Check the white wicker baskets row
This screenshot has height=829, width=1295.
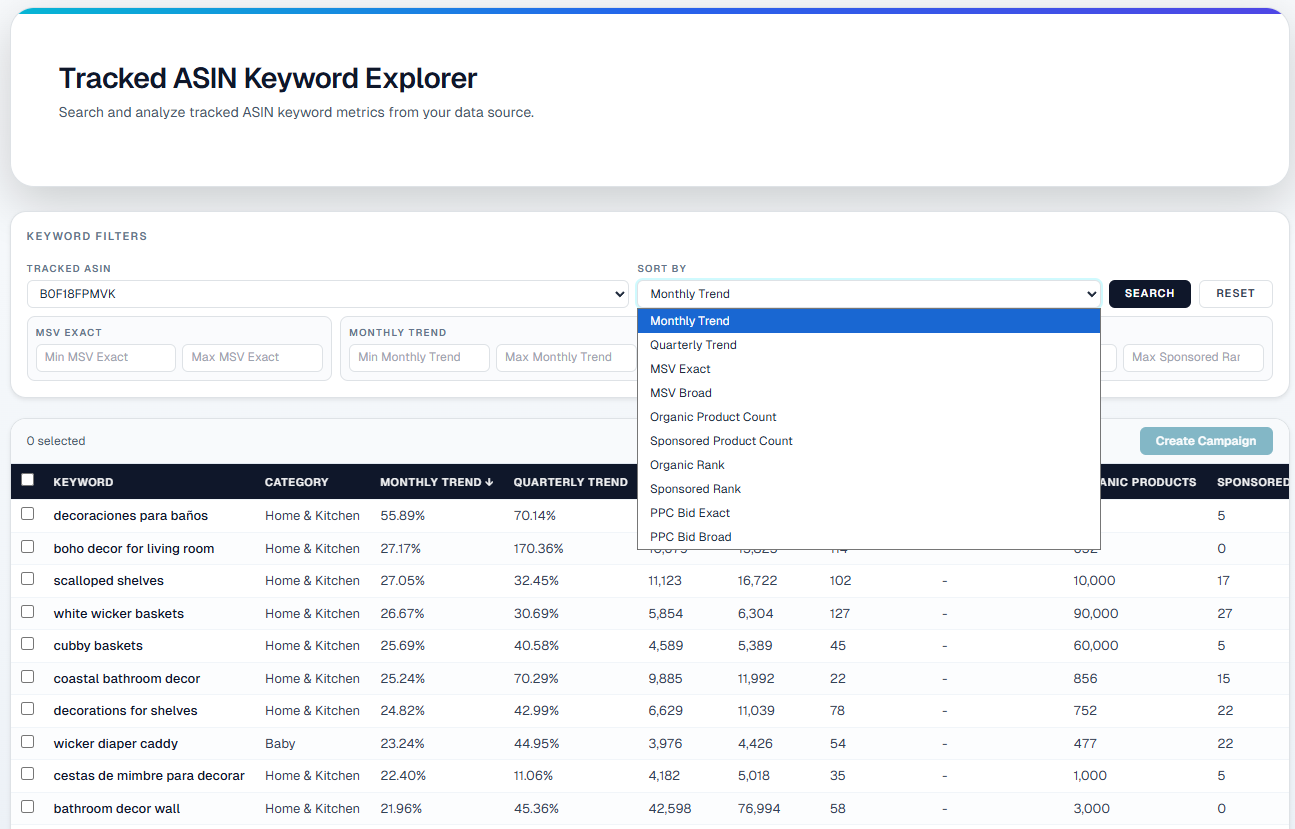tap(28, 612)
